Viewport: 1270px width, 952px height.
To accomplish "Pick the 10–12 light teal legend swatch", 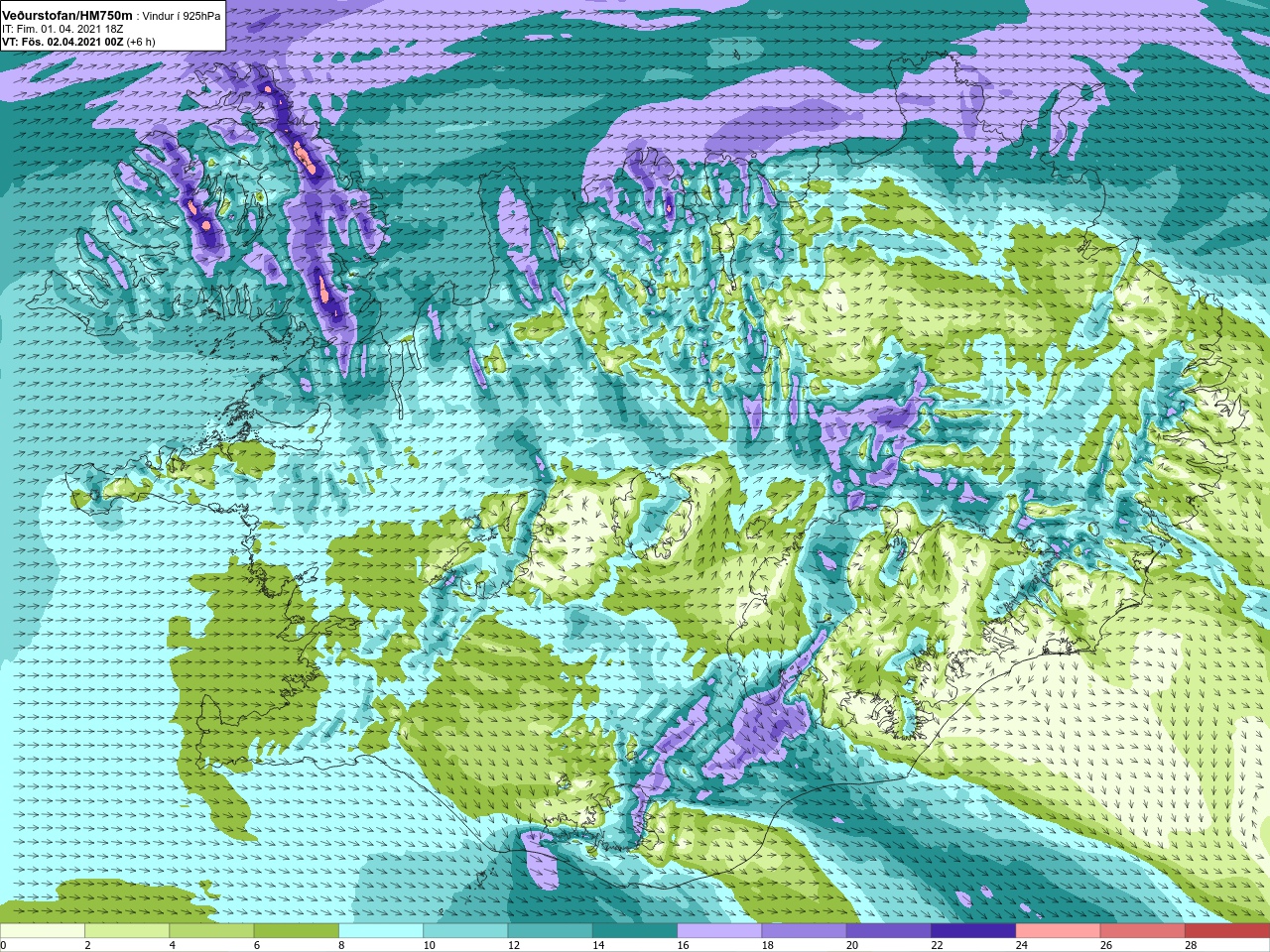I will tap(465, 931).
